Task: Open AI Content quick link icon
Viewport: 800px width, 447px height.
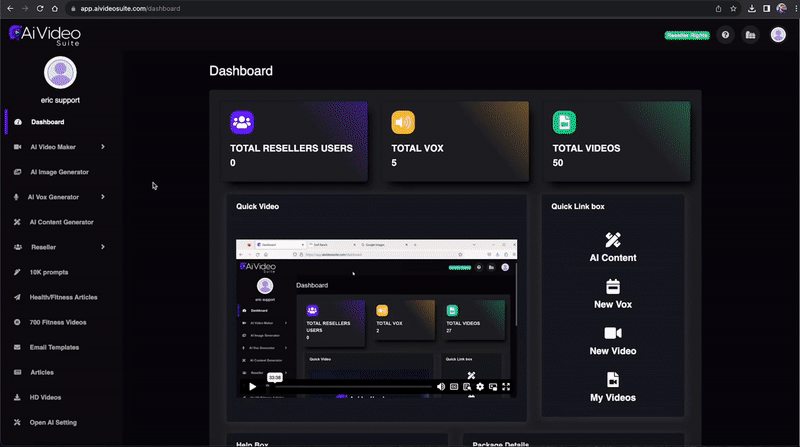Action: click(x=613, y=240)
